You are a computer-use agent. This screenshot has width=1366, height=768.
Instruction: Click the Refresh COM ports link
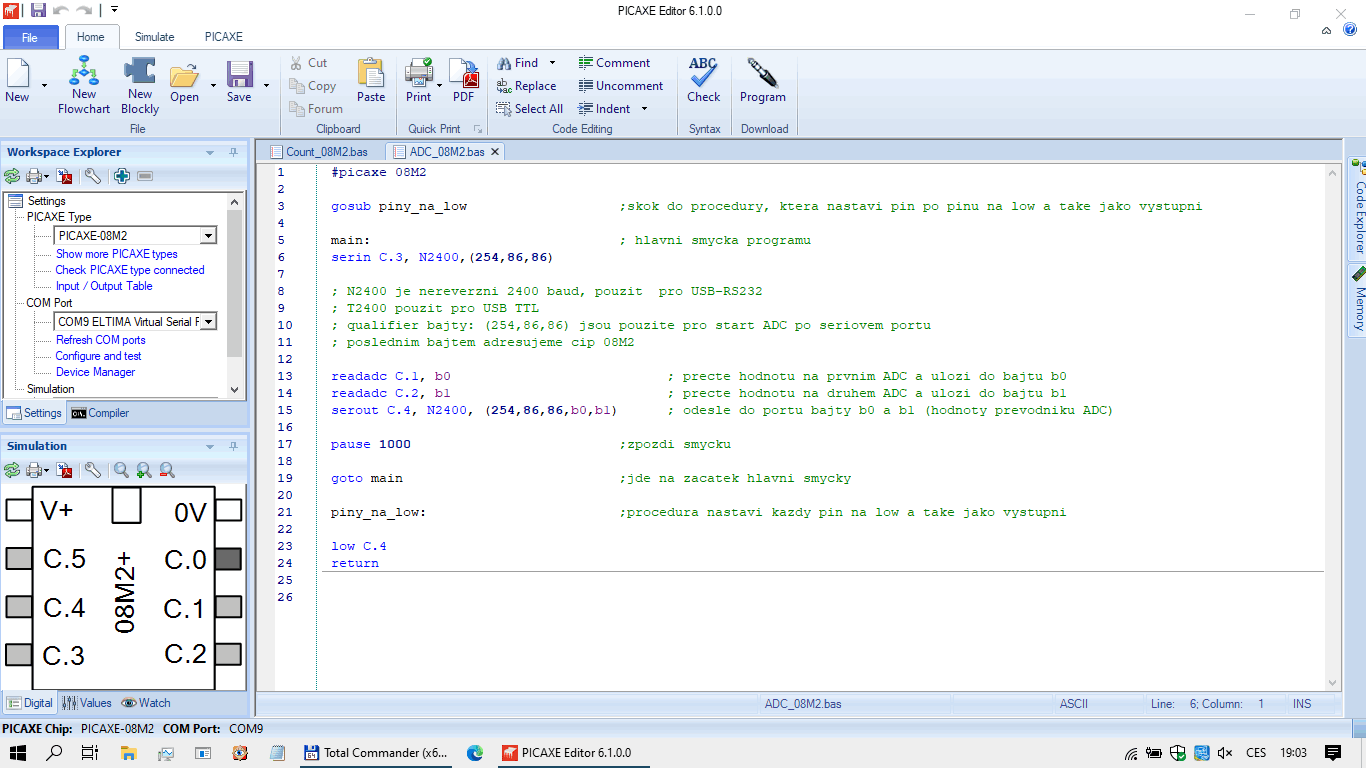100,340
